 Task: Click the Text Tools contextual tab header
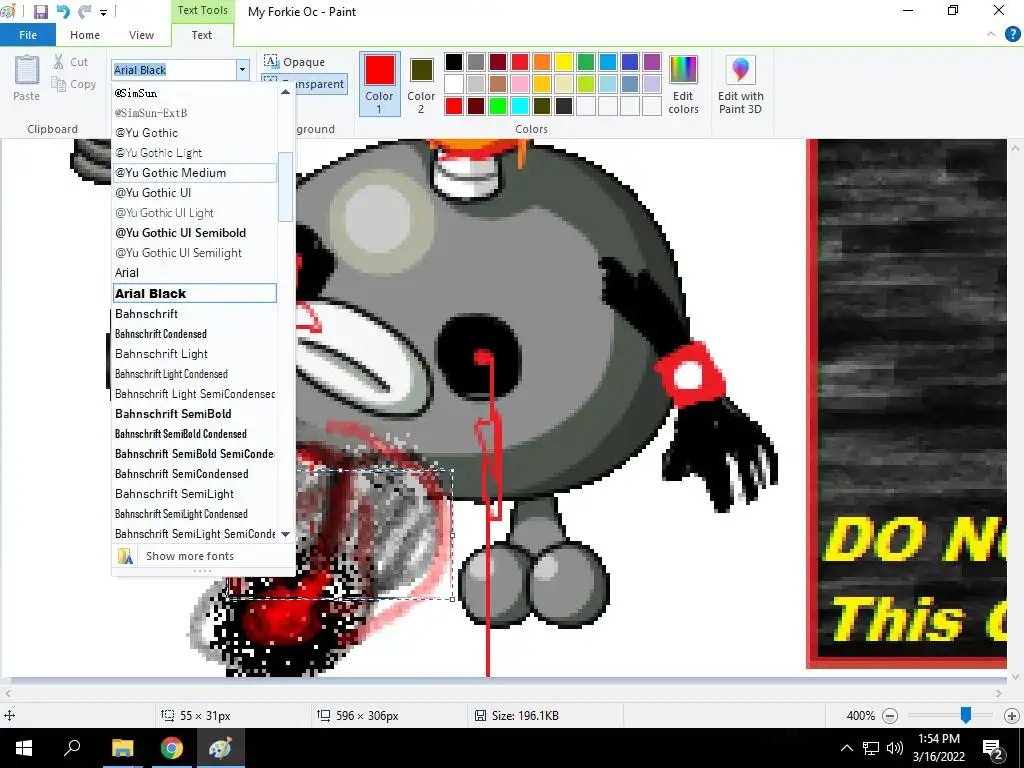202,10
